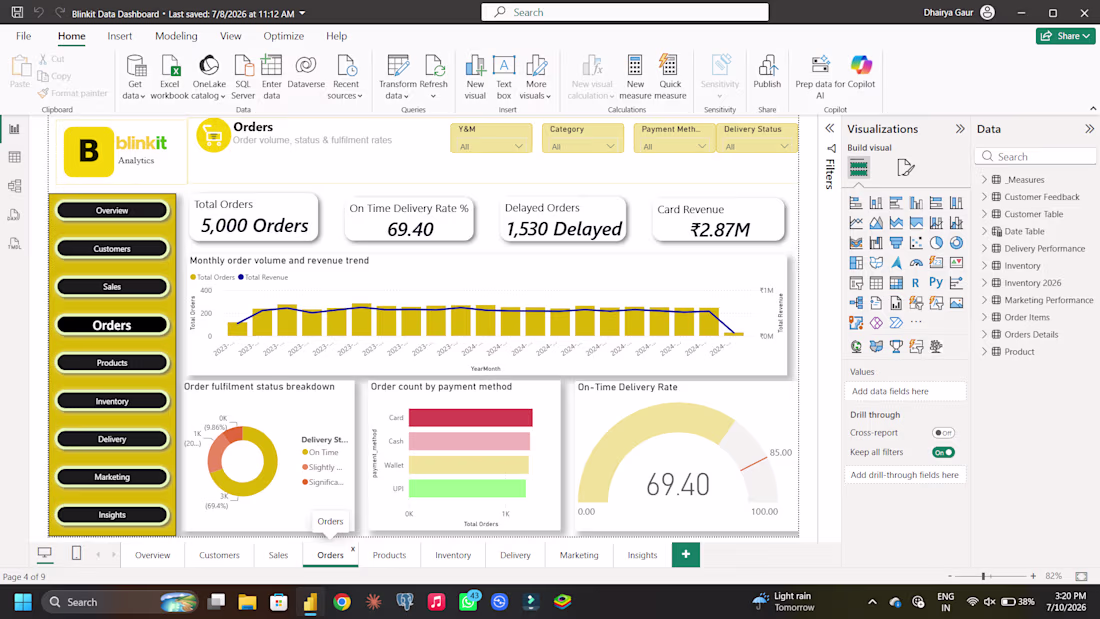Switch to the Products page tab
Image resolution: width=1100 pixels, height=619 pixels.
click(x=389, y=555)
